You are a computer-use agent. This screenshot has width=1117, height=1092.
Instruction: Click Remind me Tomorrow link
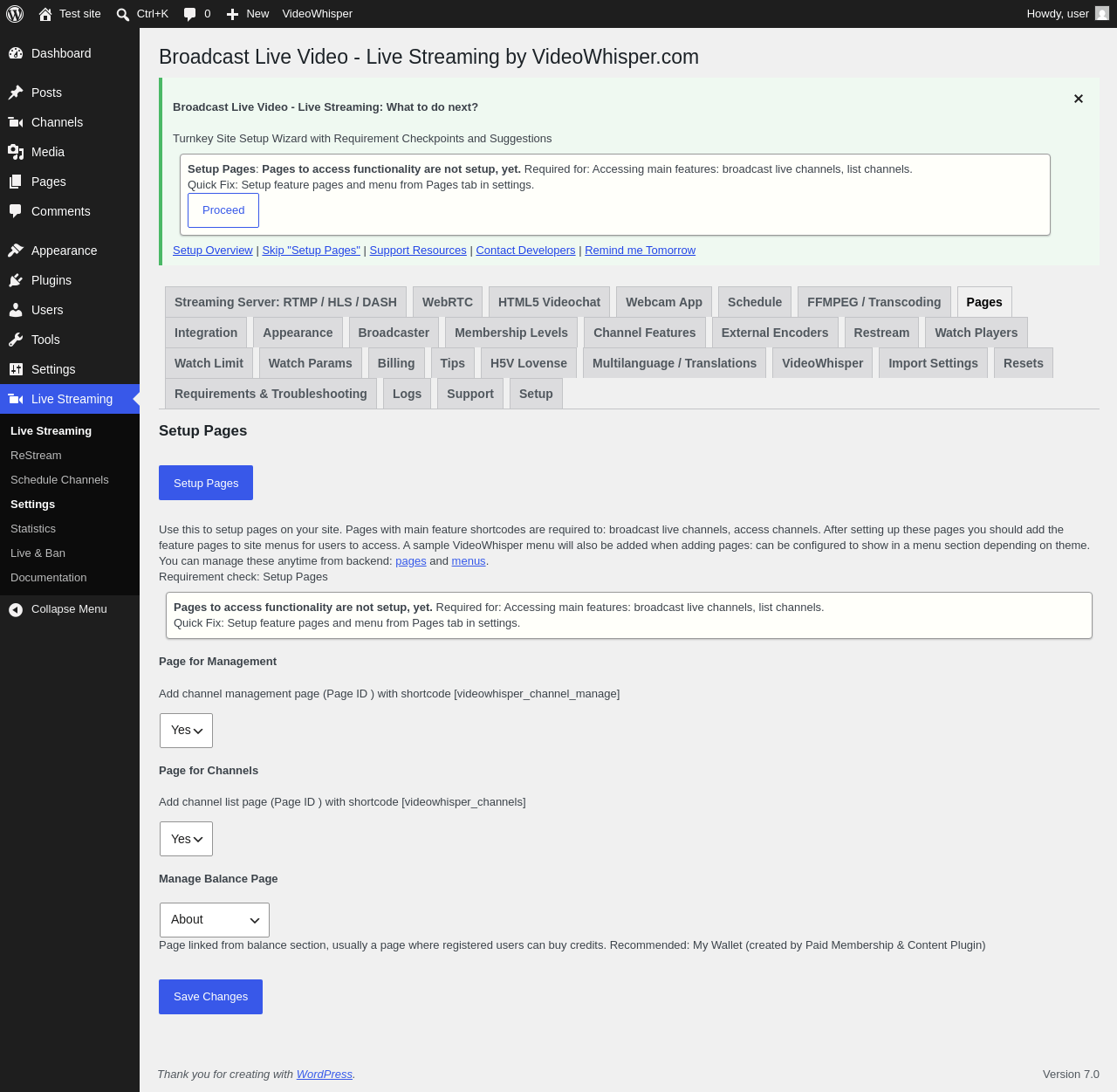click(641, 251)
